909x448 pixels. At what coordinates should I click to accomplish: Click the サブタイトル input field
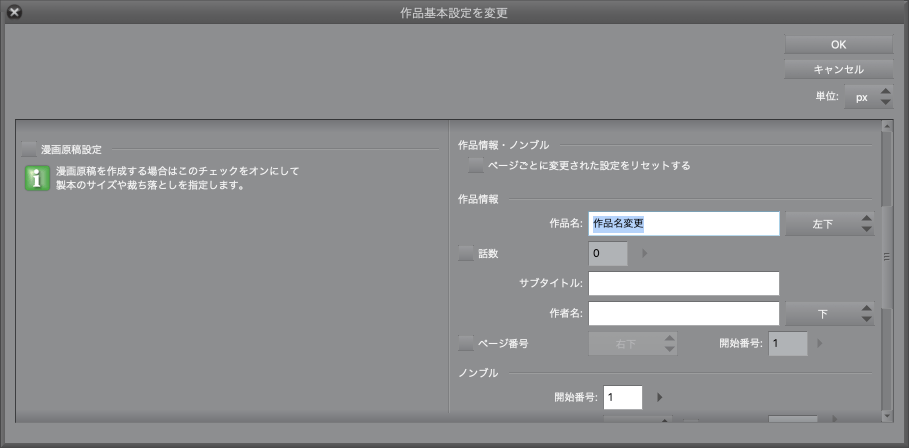[x=684, y=284]
